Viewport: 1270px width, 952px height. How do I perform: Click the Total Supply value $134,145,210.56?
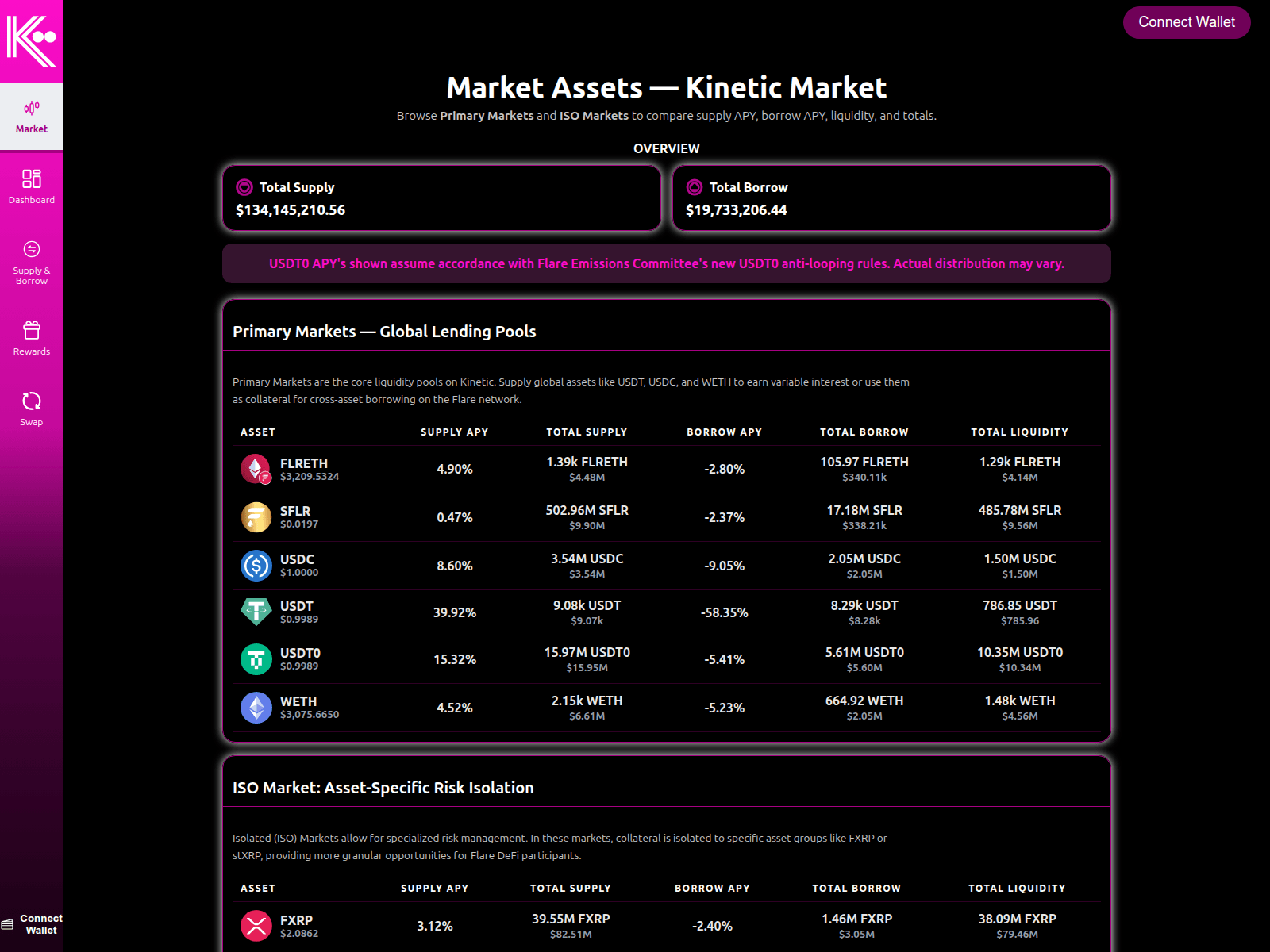point(291,210)
